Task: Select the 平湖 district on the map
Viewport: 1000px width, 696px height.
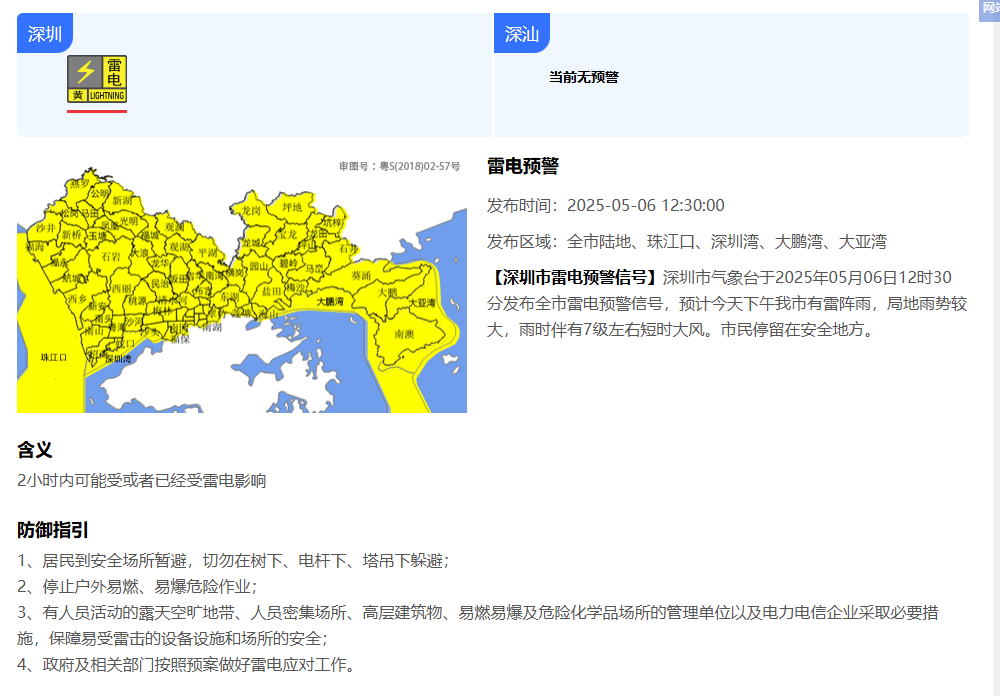Action: coord(207,253)
